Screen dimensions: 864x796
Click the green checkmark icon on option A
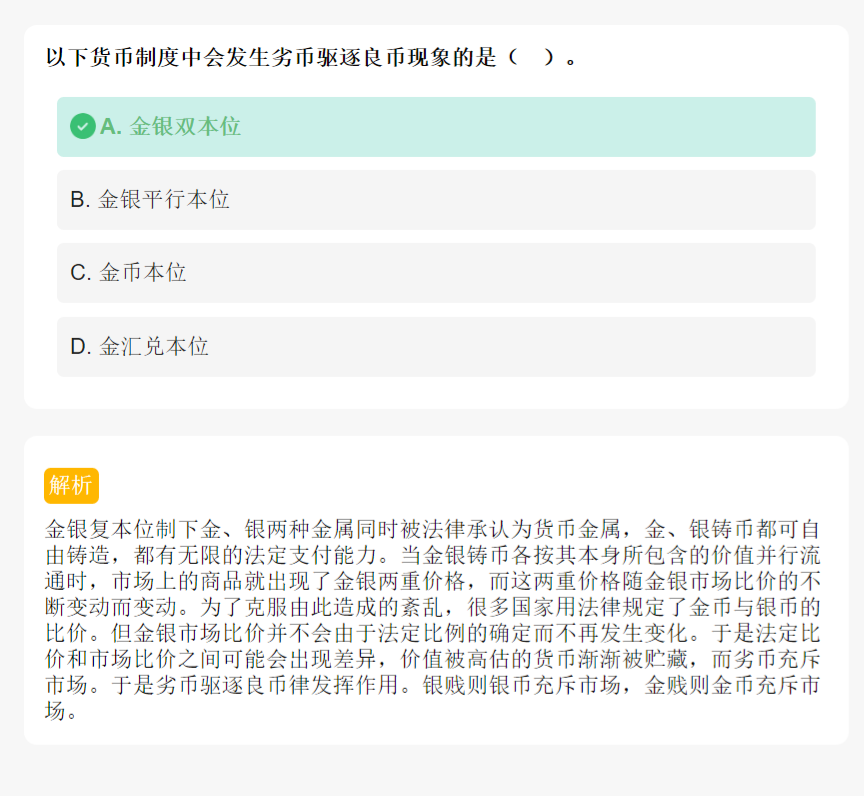click(83, 126)
